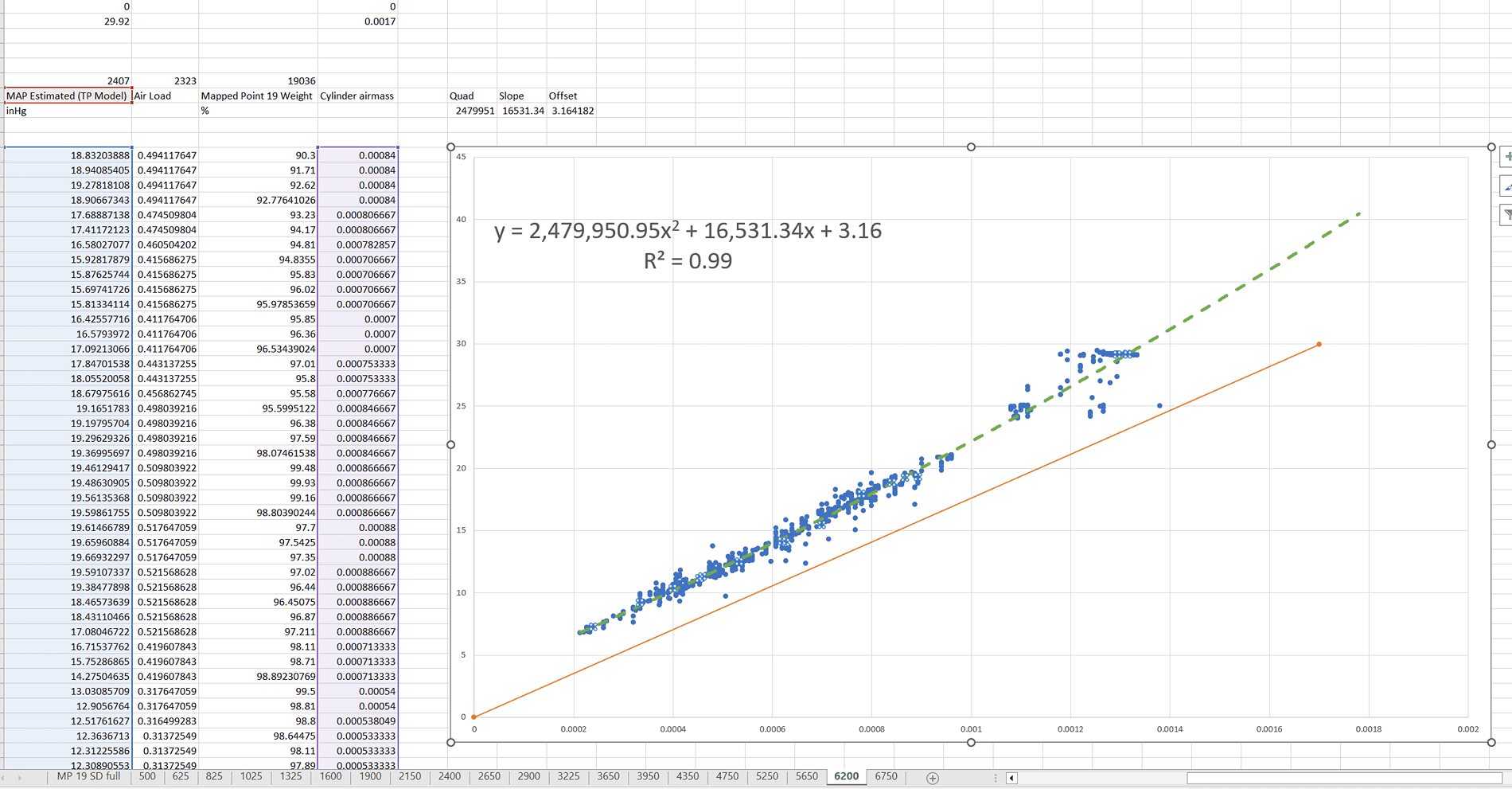
Task: Add a new sheet with the plus icon
Action: [933, 778]
